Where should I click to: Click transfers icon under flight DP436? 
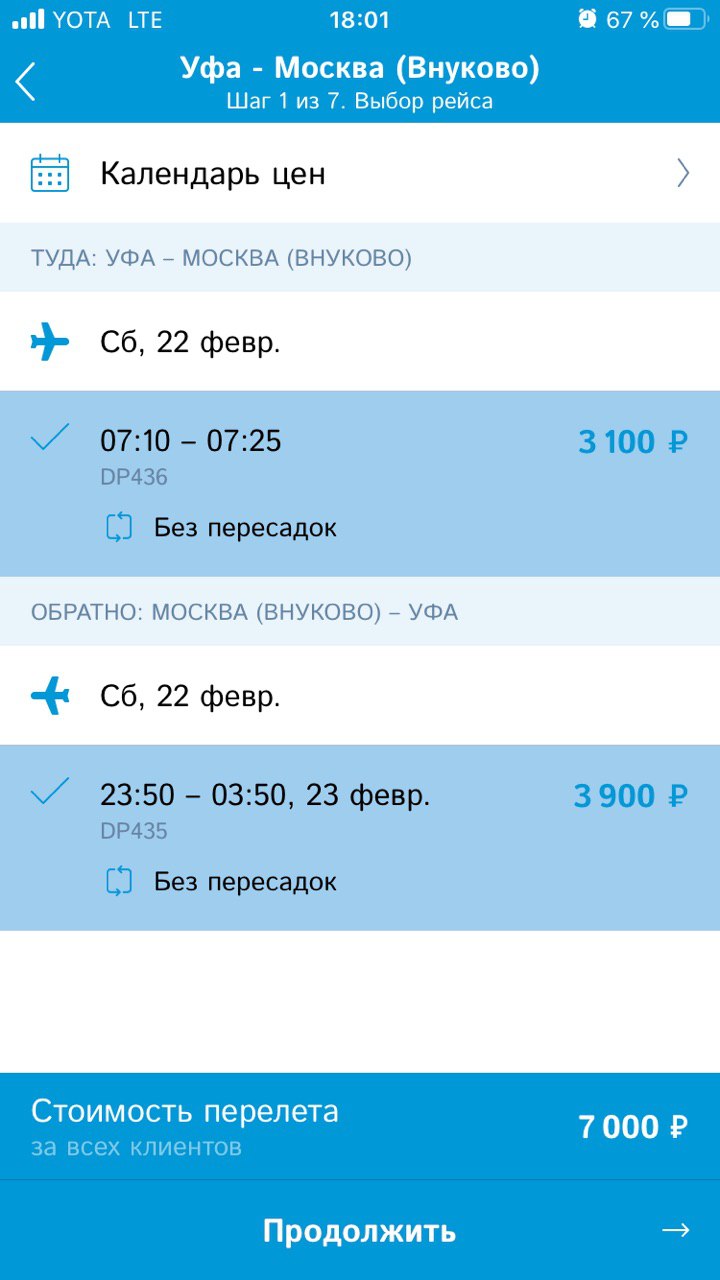119,527
